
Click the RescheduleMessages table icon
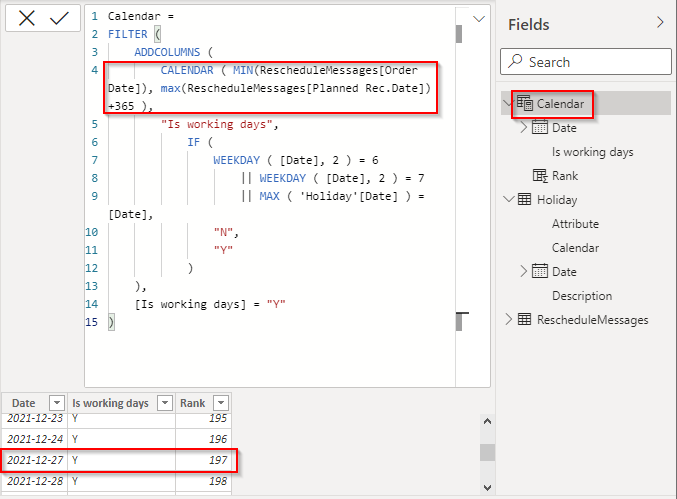(x=524, y=319)
